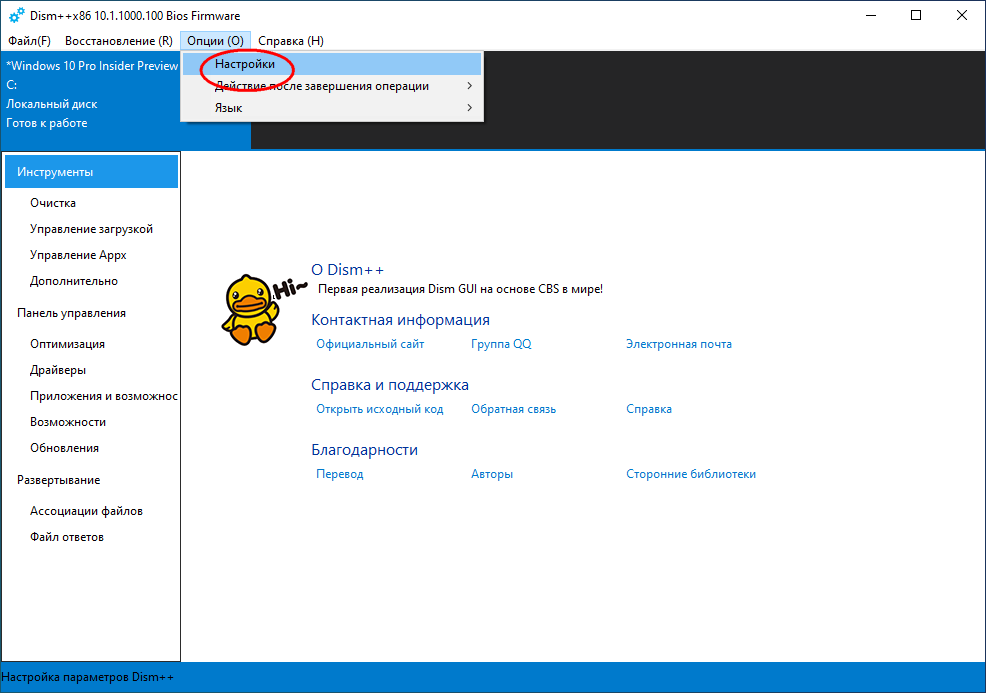Open the Сторонние библиотеки link

[x=690, y=474]
